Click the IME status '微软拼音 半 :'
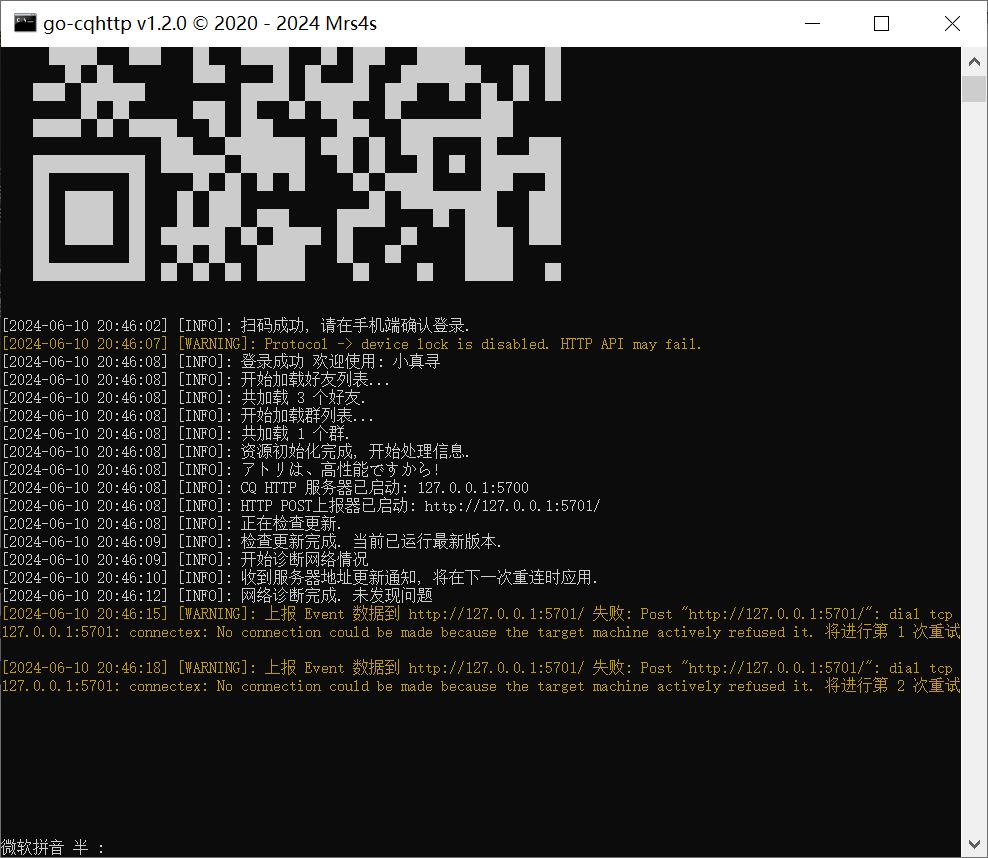Image resolution: width=988 pixels, height=858 pixels. tap(52, 847)
